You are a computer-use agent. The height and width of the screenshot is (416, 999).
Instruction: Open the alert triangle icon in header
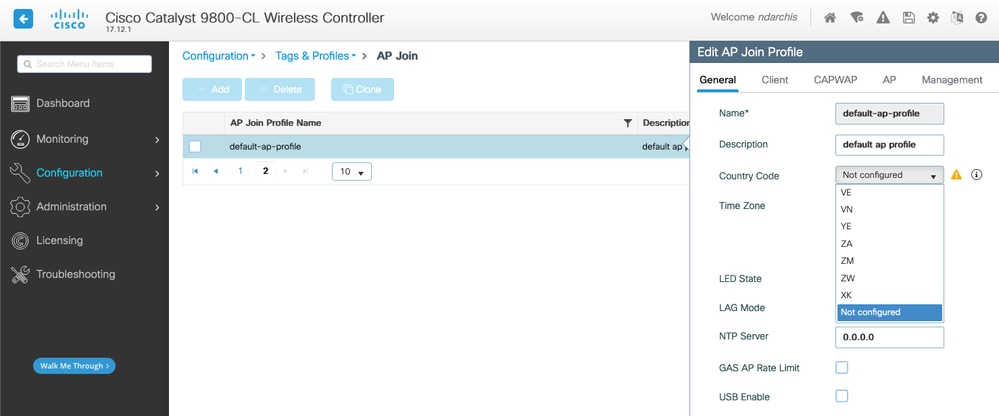pos(882,18)
